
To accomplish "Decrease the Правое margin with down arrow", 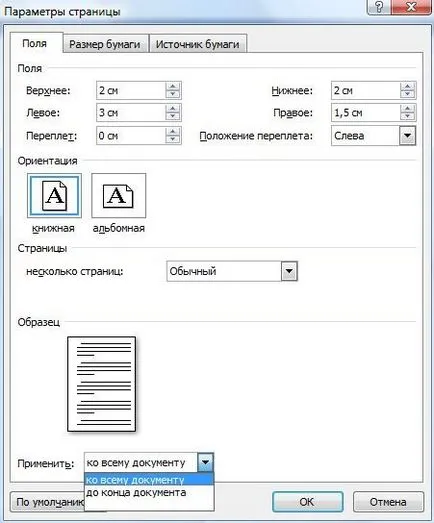I will coord(408,116).
